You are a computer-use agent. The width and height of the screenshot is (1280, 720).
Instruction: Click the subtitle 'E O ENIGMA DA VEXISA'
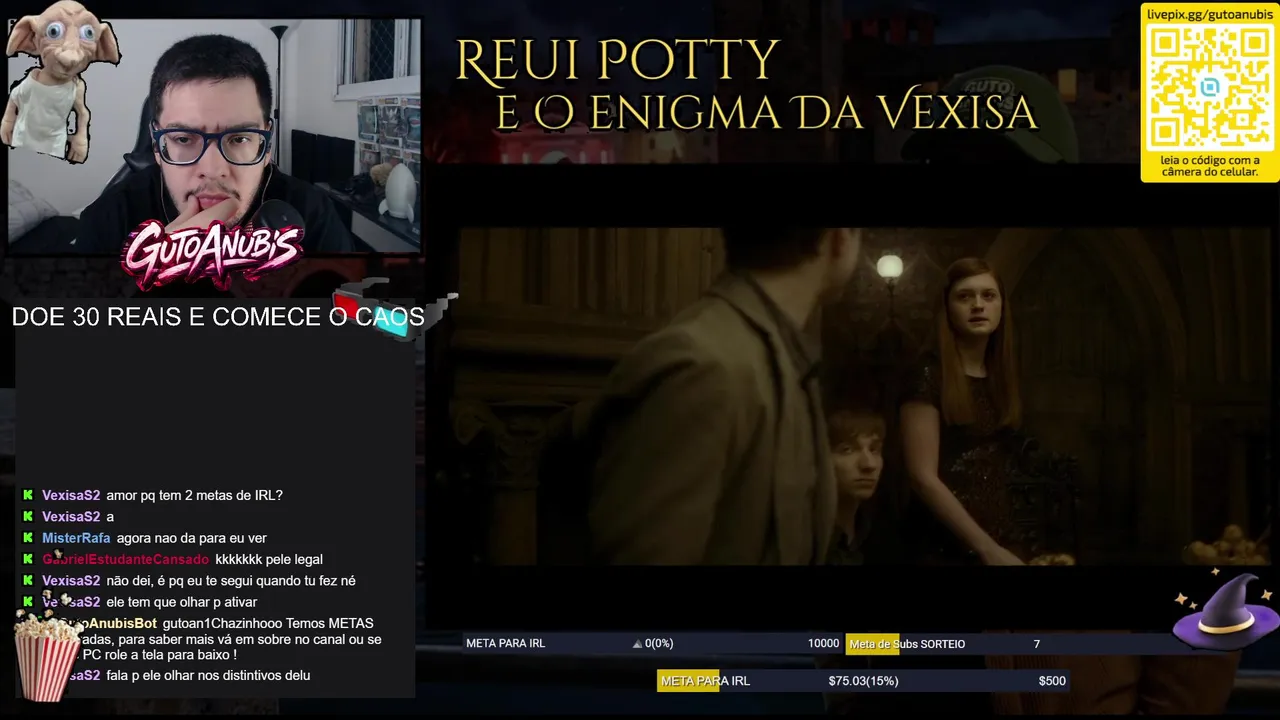tap(767, 112)
